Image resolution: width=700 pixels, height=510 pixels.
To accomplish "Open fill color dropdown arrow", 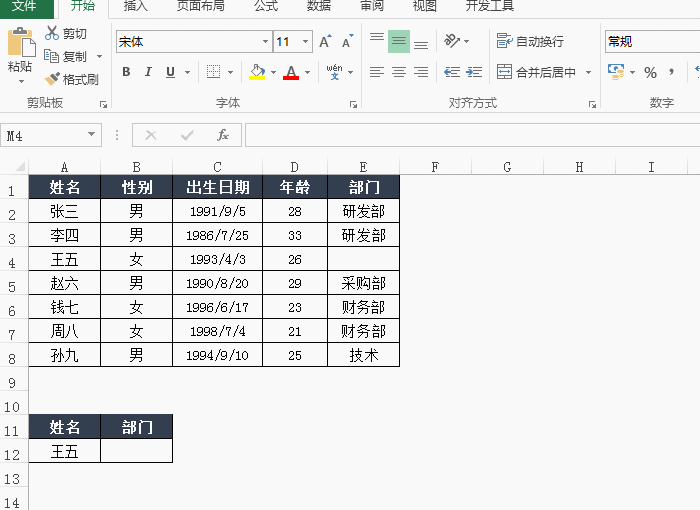I will coord(273,72).
